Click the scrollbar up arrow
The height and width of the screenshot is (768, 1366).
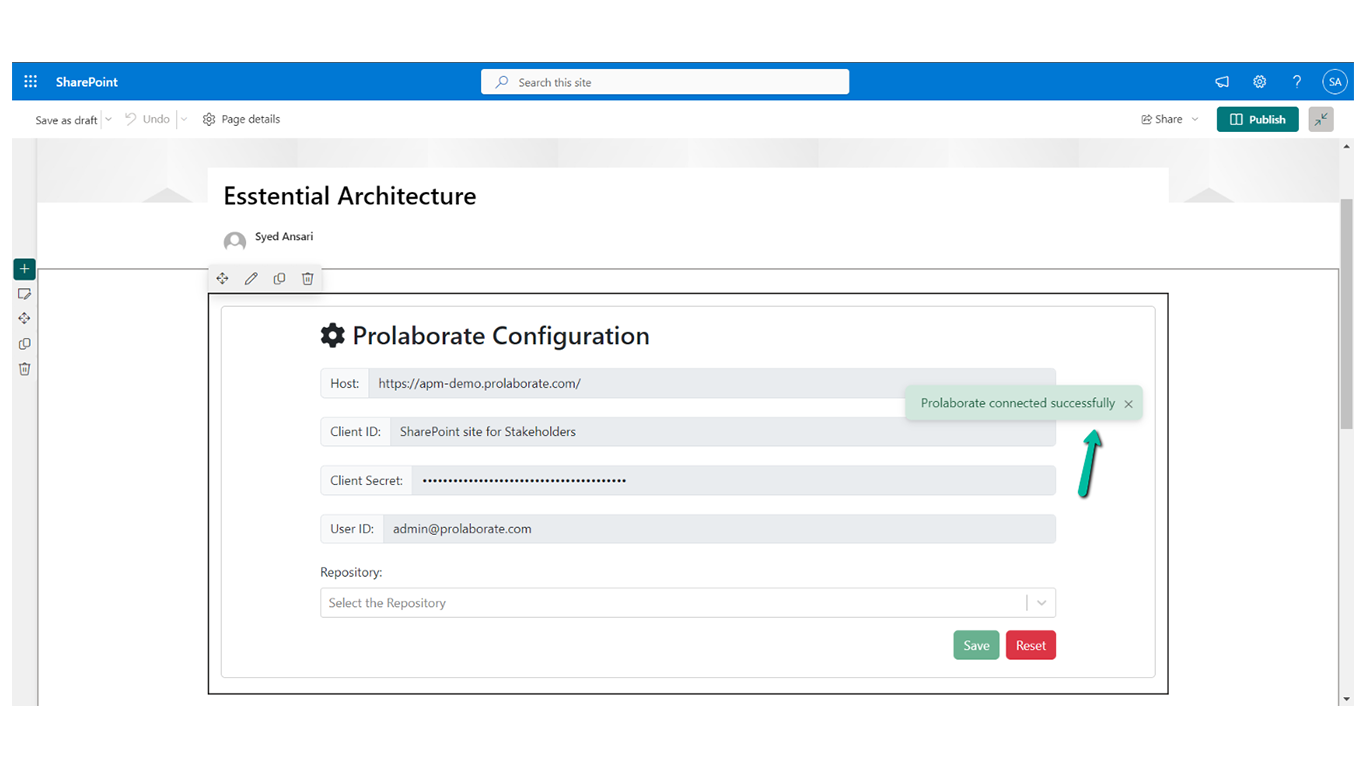click(x=1346, y=146)
